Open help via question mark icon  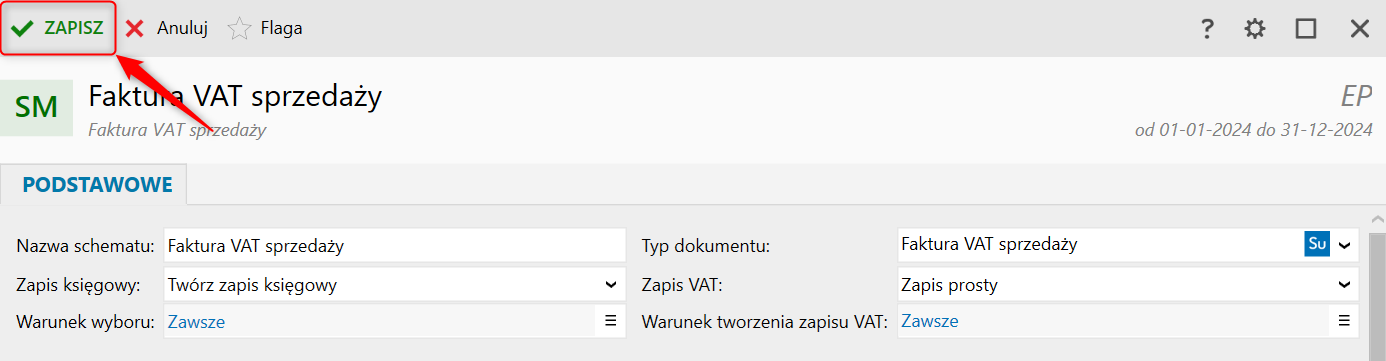tap(1207, 29)
